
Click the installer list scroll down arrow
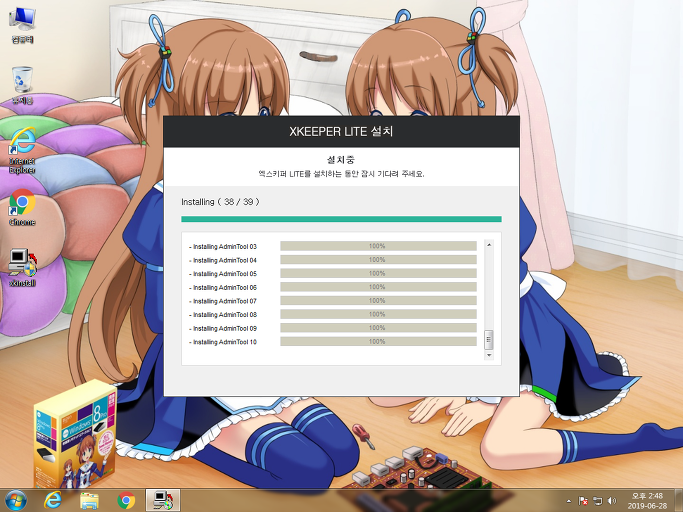(x=489, y=355)
